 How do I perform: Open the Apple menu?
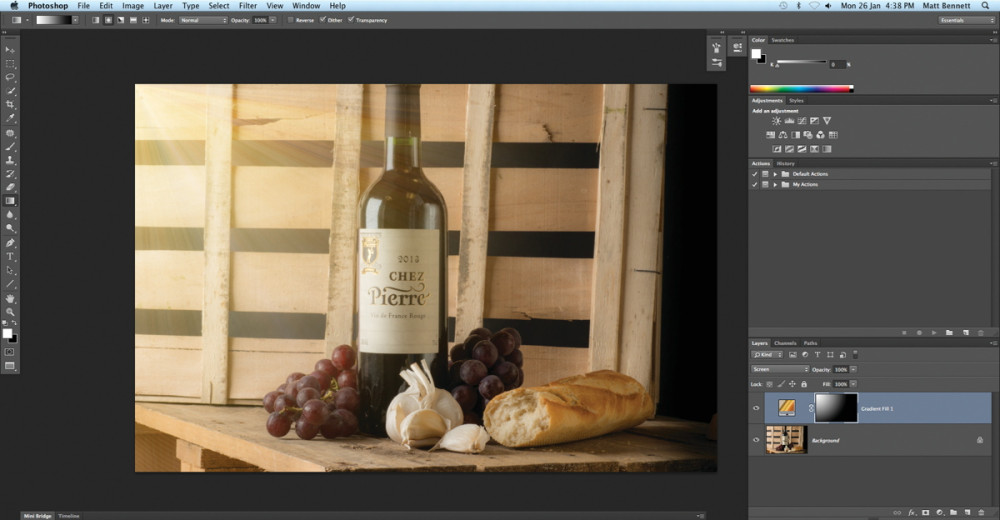(13, 6)
